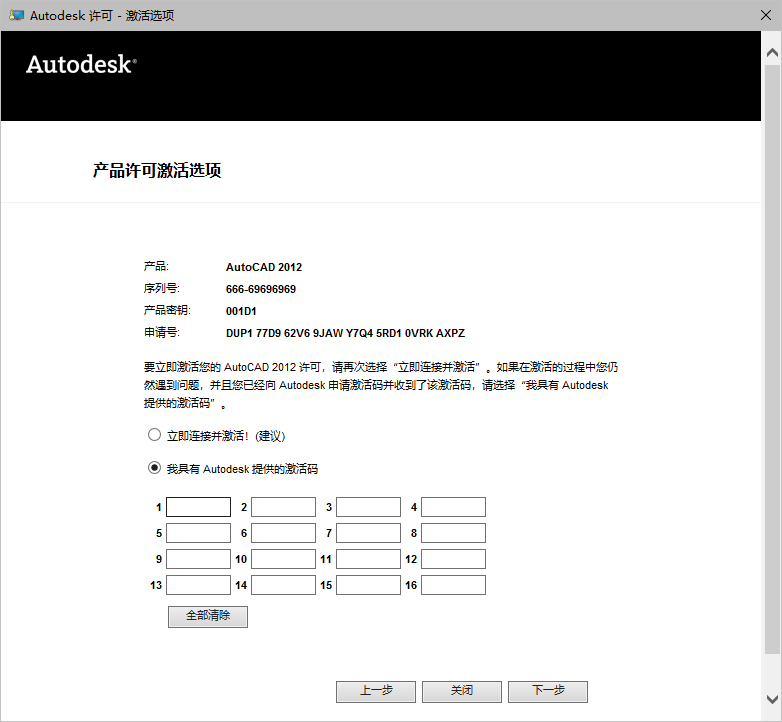Click activation code field 13
Viewport: 782px width, 722px height.
point(198,585)
